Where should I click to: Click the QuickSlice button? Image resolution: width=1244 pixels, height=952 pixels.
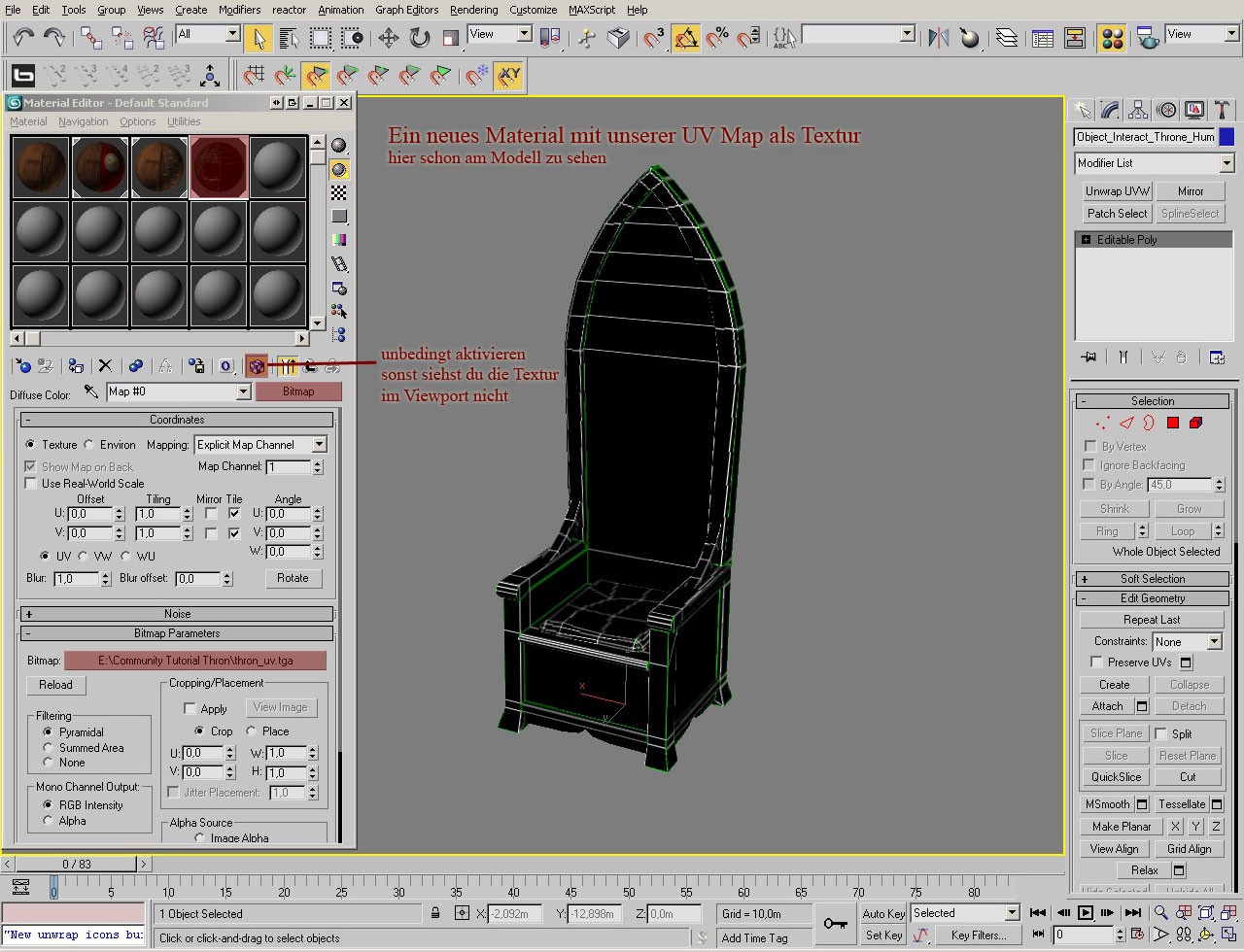(1116, 777)
